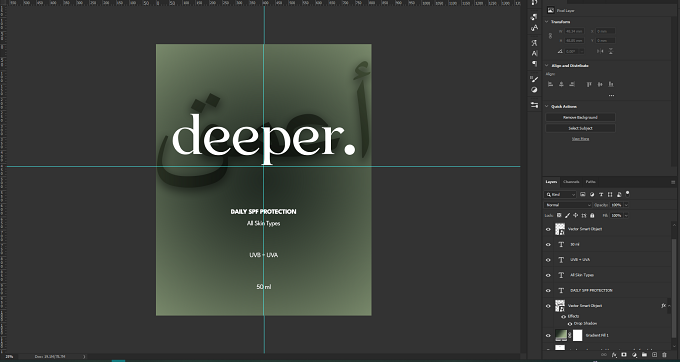Open the Fill slider dropdown arrow

coord(626,215)
